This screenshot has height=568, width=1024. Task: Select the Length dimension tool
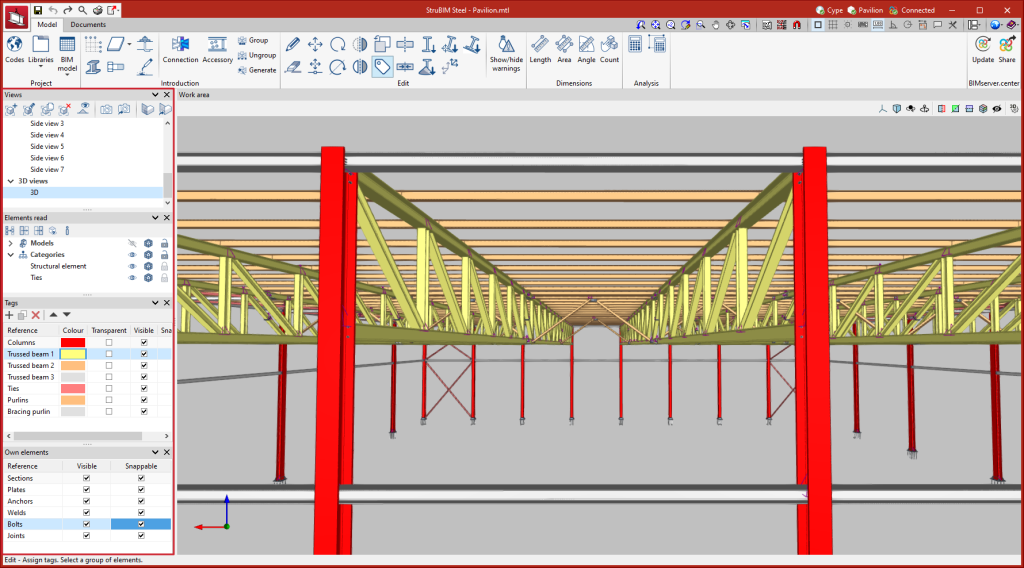[540, 46]
